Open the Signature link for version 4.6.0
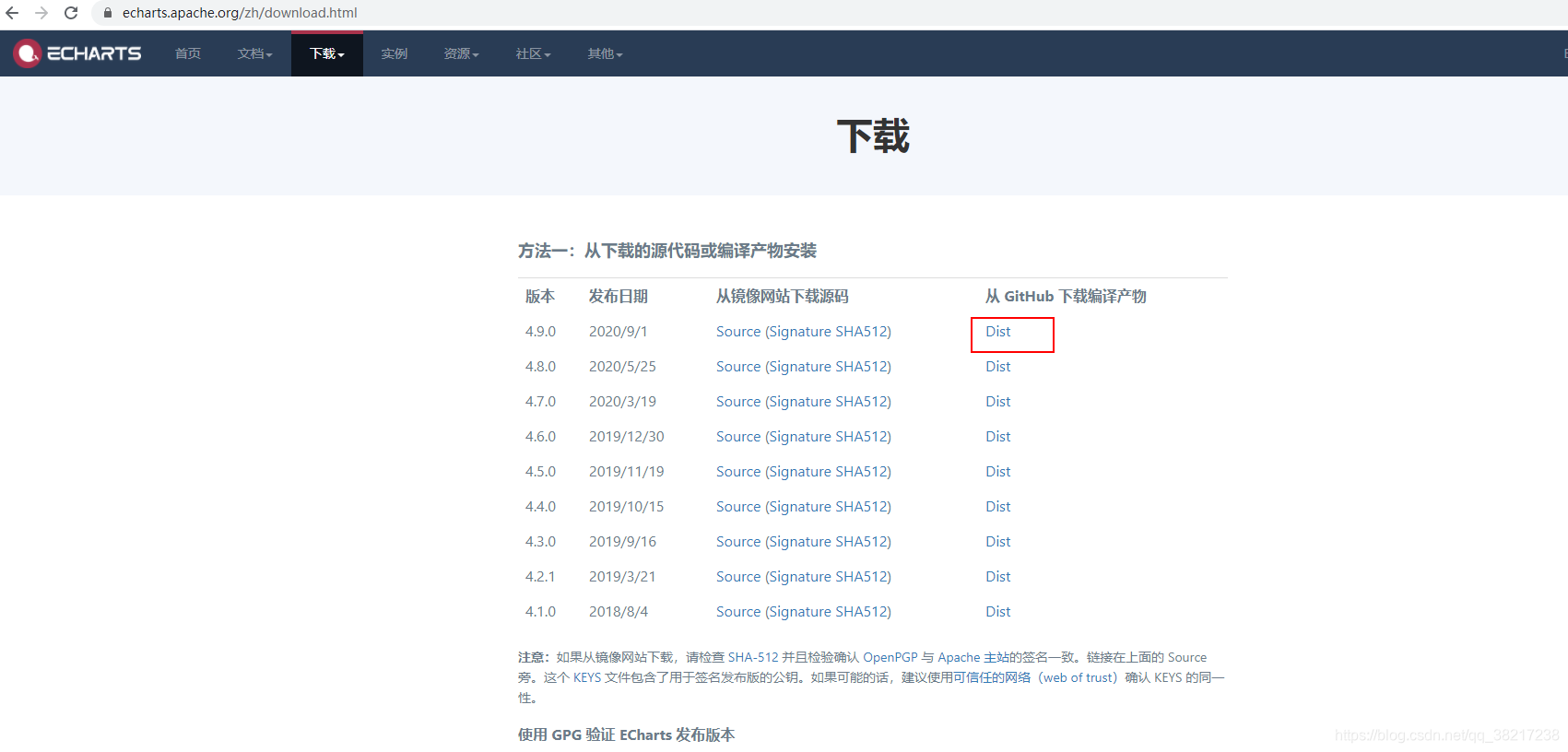Image resolution: width=1568 pixels, height=752 pixels. point(800,437)
